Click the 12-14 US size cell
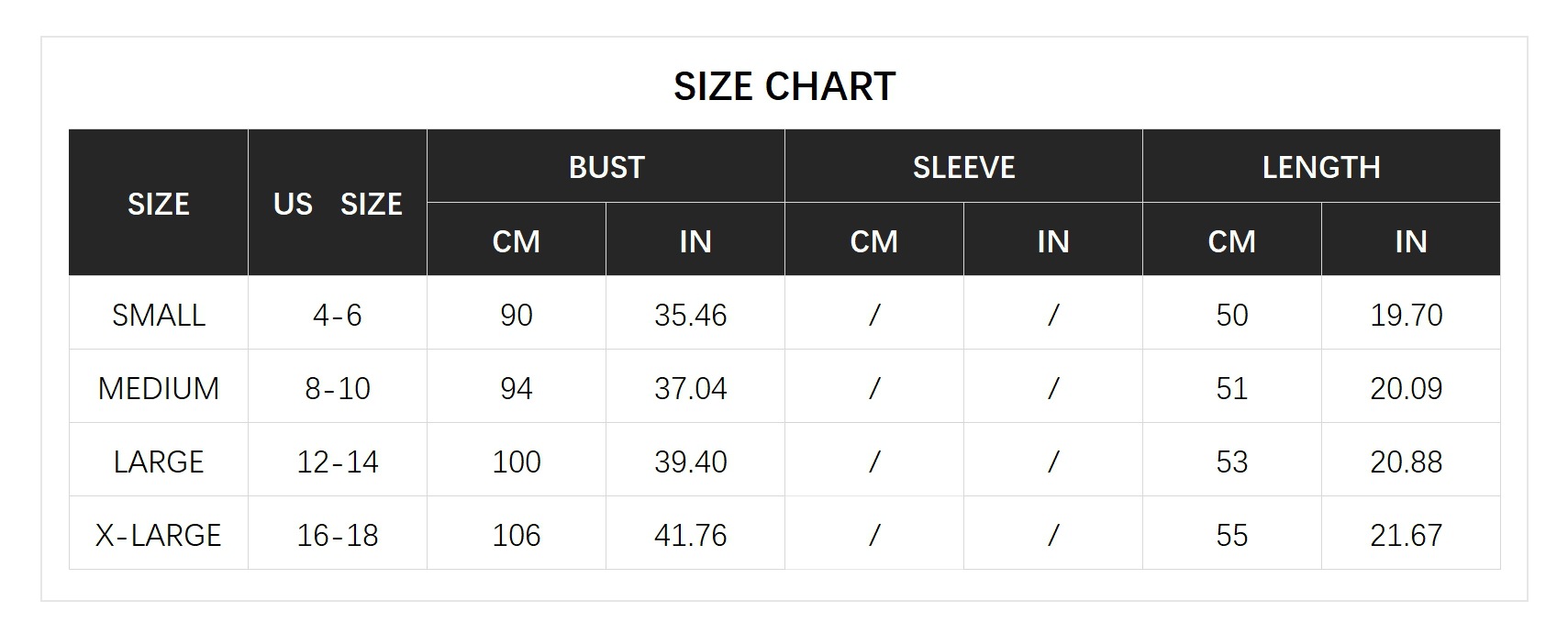 [x=338, y=462]
